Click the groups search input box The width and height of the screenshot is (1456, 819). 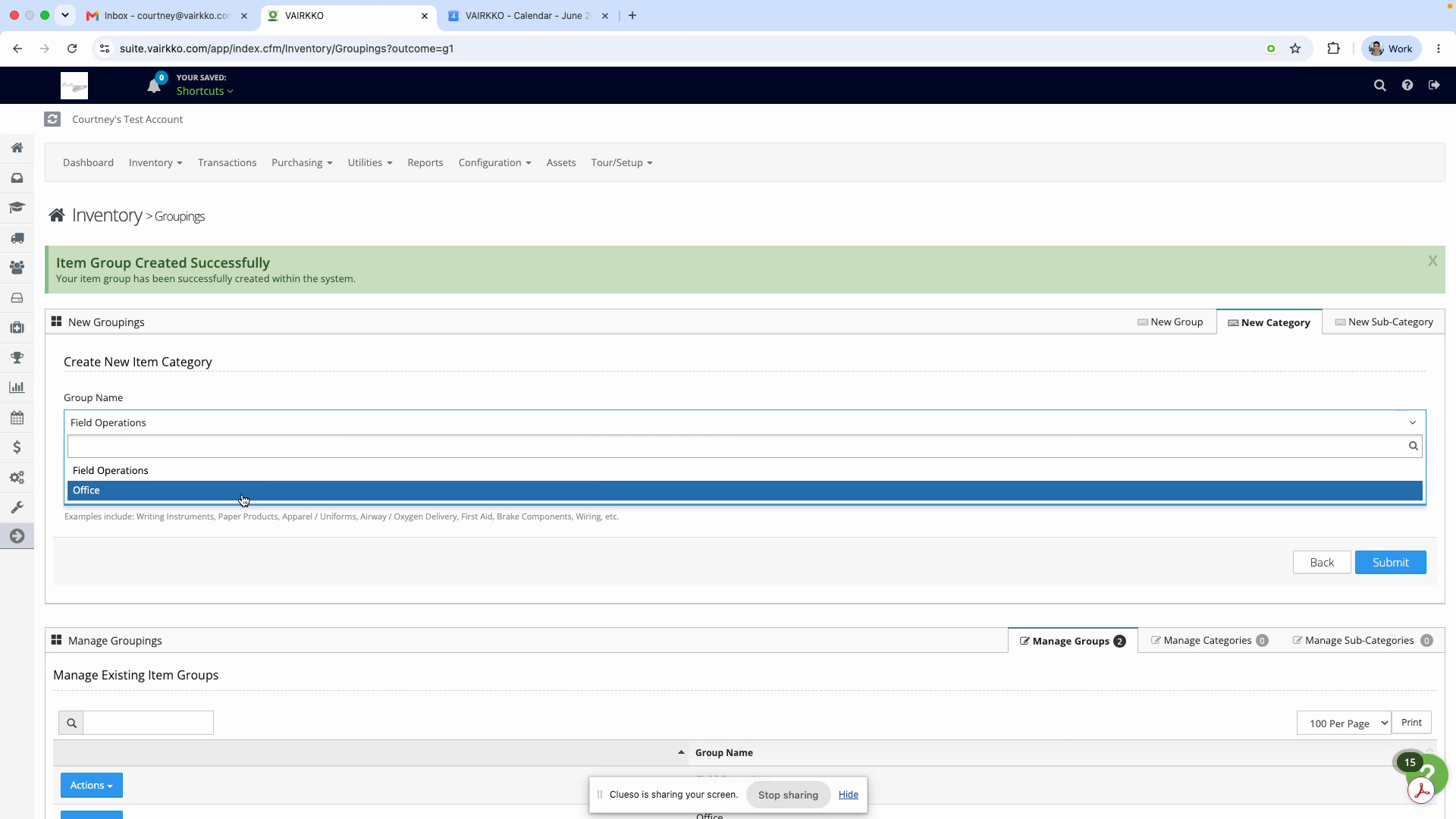click(x=148, y=723)
